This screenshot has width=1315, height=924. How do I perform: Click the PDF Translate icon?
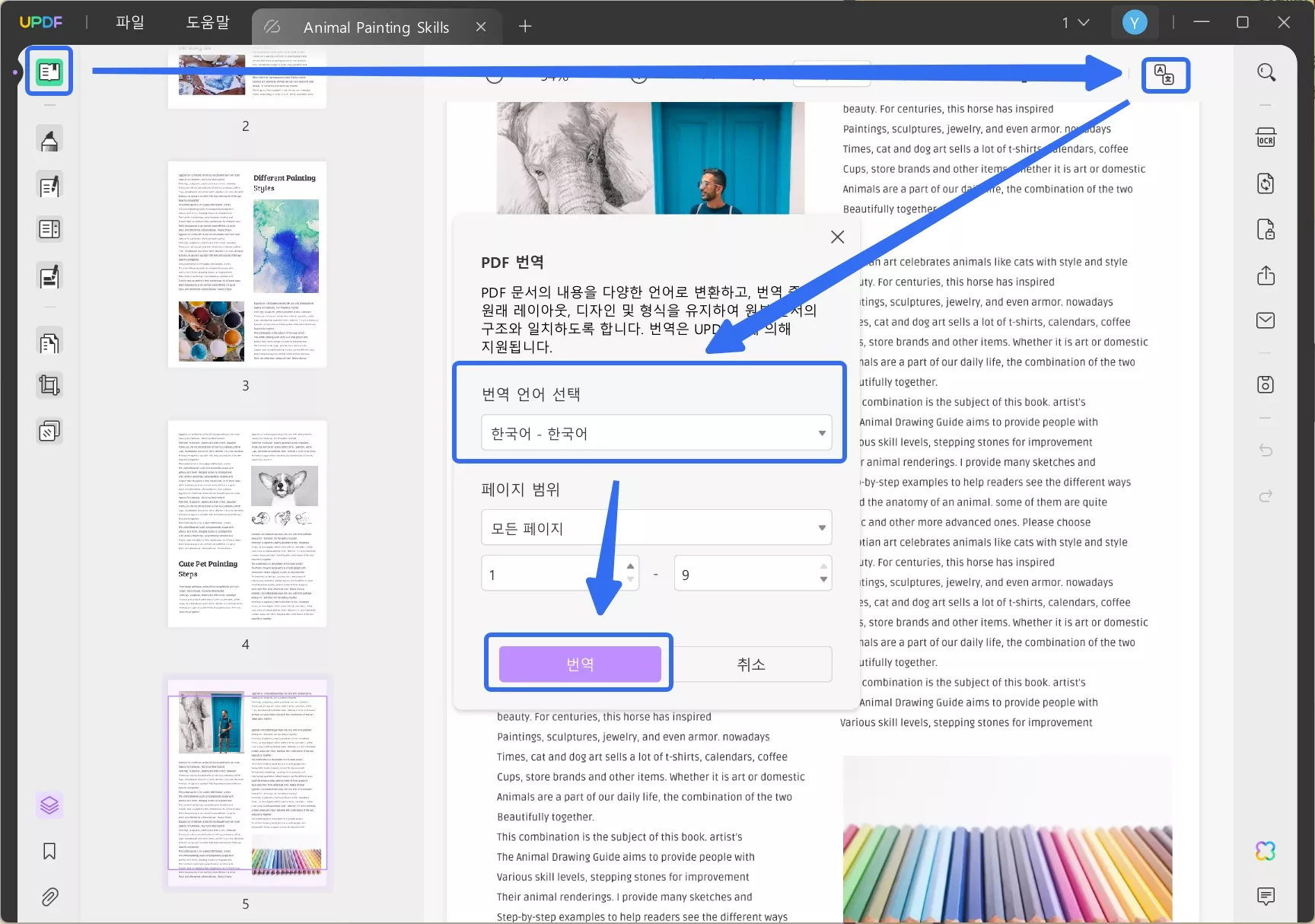[x=1164, y=75]
